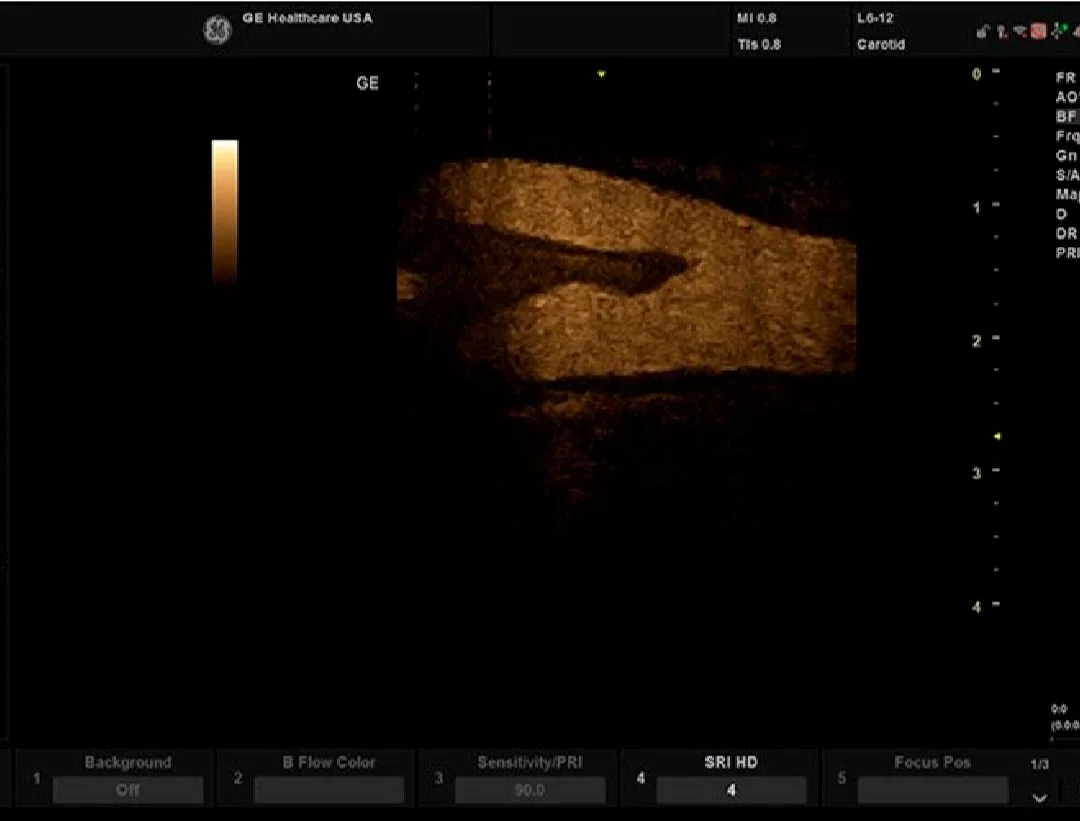Click the network connection status icon
This screenshot has height=821, width=1080.
click(x=1021, y=31)
